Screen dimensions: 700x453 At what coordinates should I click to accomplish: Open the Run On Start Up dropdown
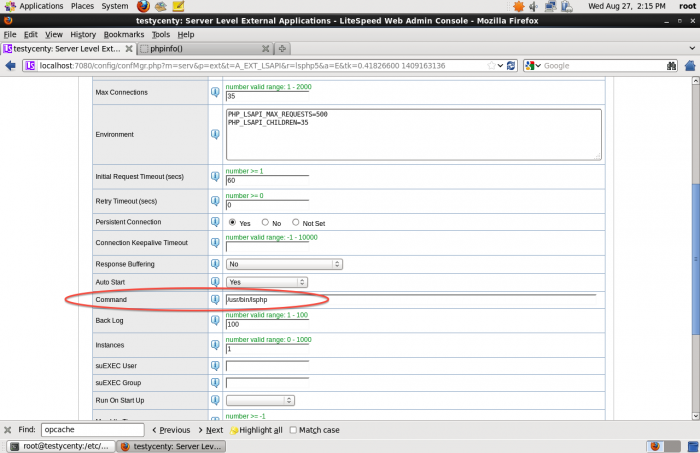[x=260, y=400]
